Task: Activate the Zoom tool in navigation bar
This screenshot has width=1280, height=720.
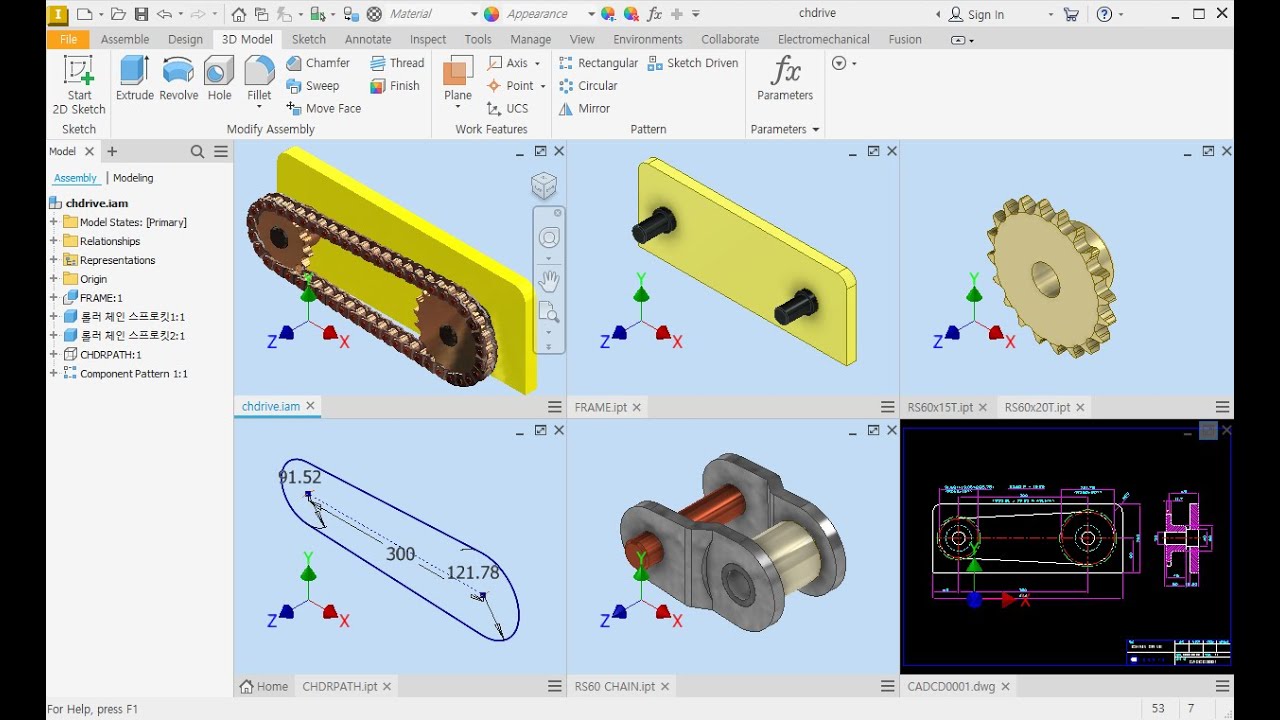Action: pos(549,313)
